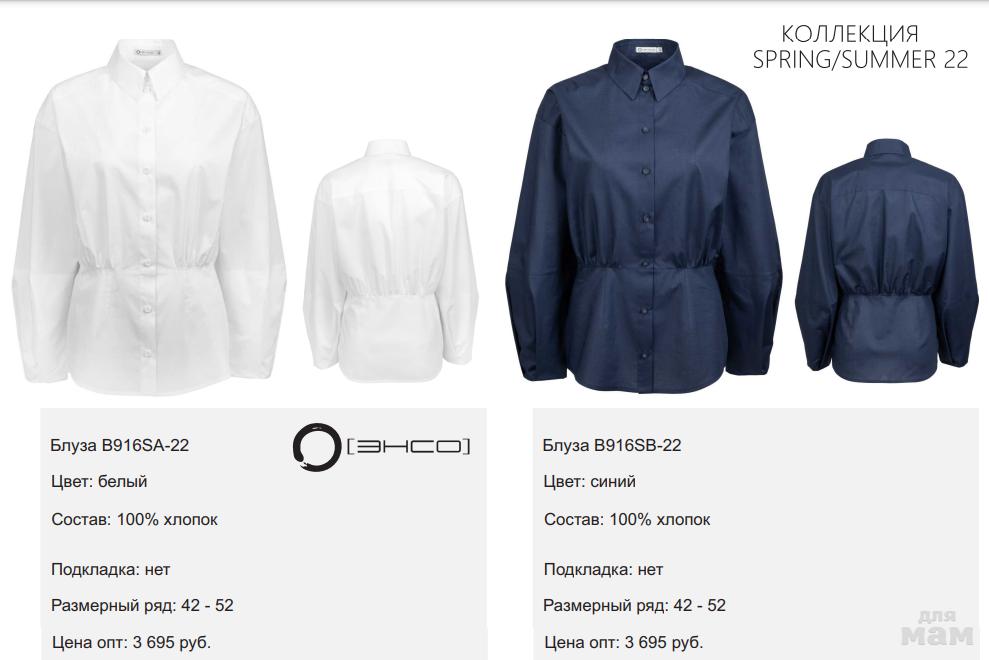
Task: Click the КОЛЛЕКЦИЯ SPRING/SUMMER 22 heading
Action: [x=860, y=47]
